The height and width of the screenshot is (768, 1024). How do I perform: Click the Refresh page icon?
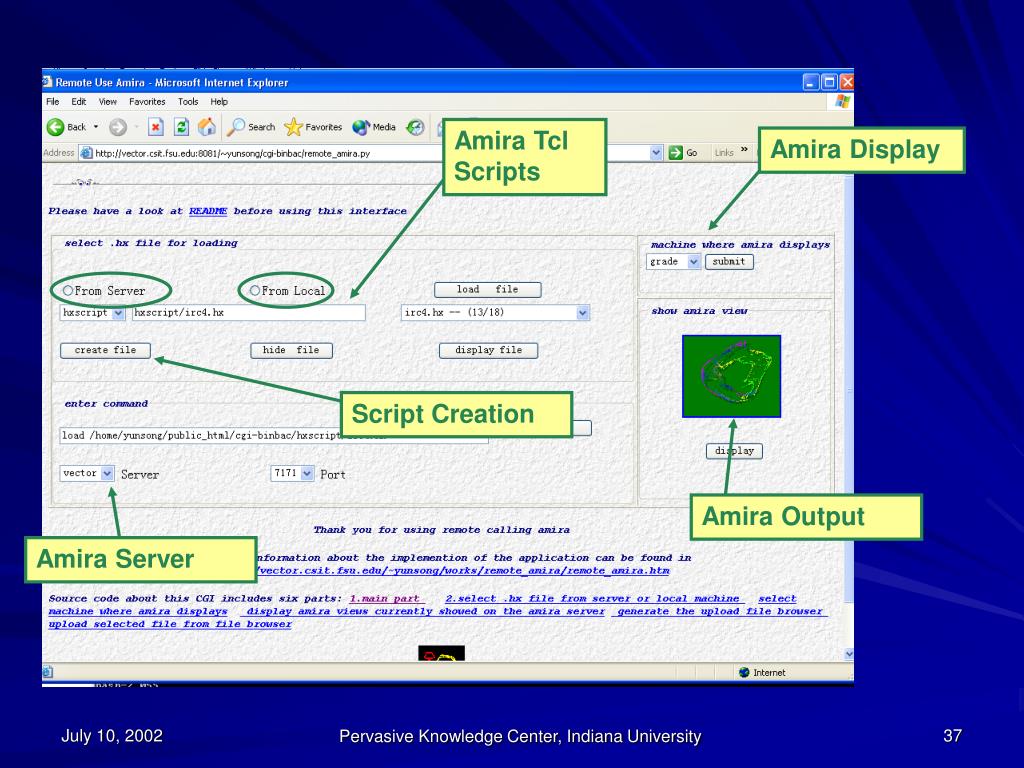coord(182,127)
